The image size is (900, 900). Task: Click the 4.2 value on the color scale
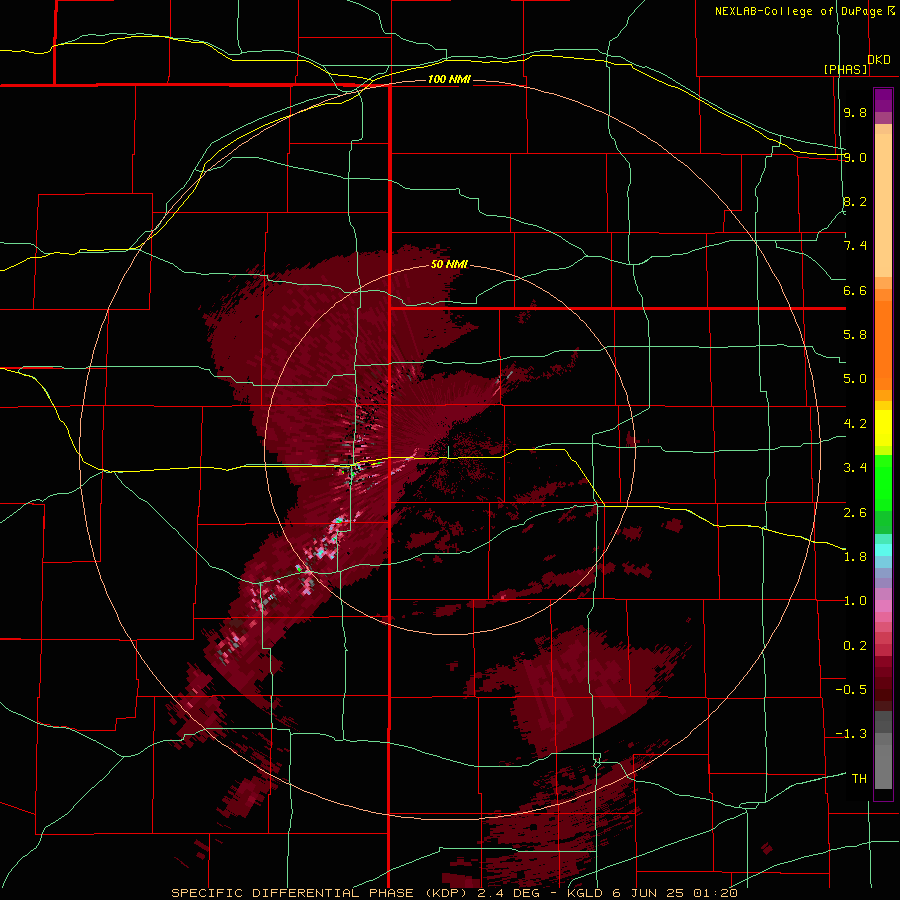click(x=855, y=424)
